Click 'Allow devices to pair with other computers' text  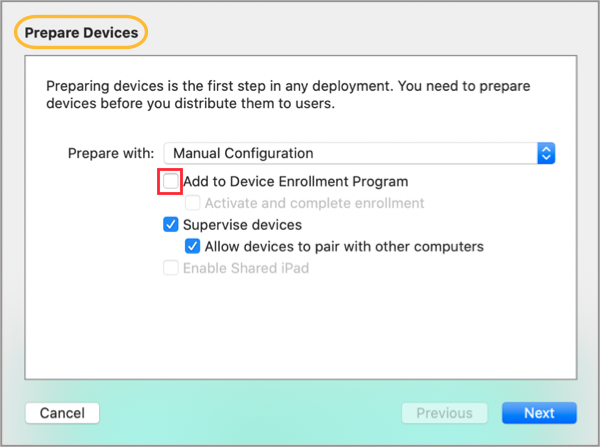(344, 246)
